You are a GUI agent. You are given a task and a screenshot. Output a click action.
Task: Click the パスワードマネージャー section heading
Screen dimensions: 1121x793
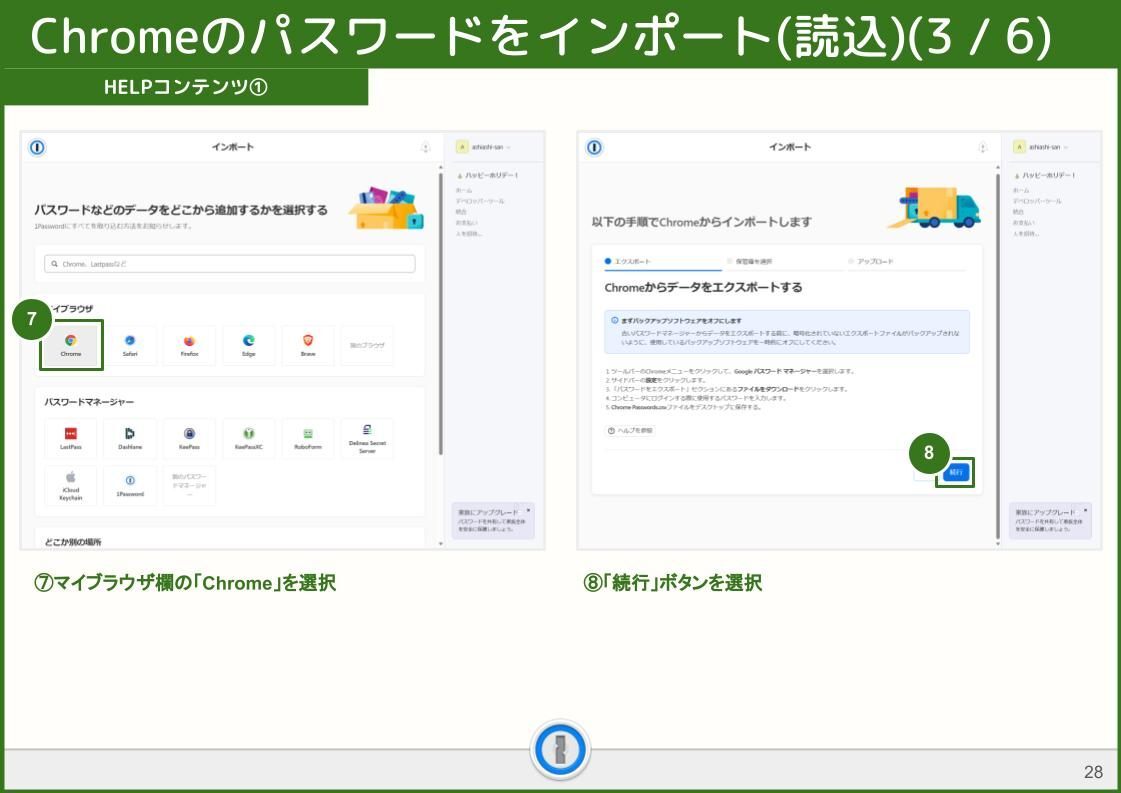pyautogui.click(x=89, y=402)
